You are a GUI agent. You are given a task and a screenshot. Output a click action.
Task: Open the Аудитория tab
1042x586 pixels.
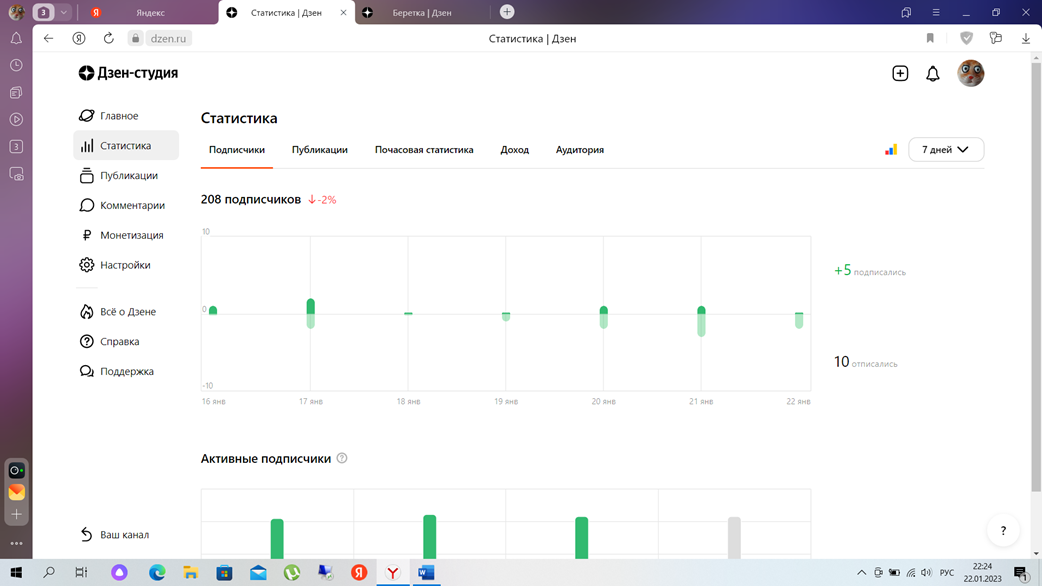tap(579, 149)
